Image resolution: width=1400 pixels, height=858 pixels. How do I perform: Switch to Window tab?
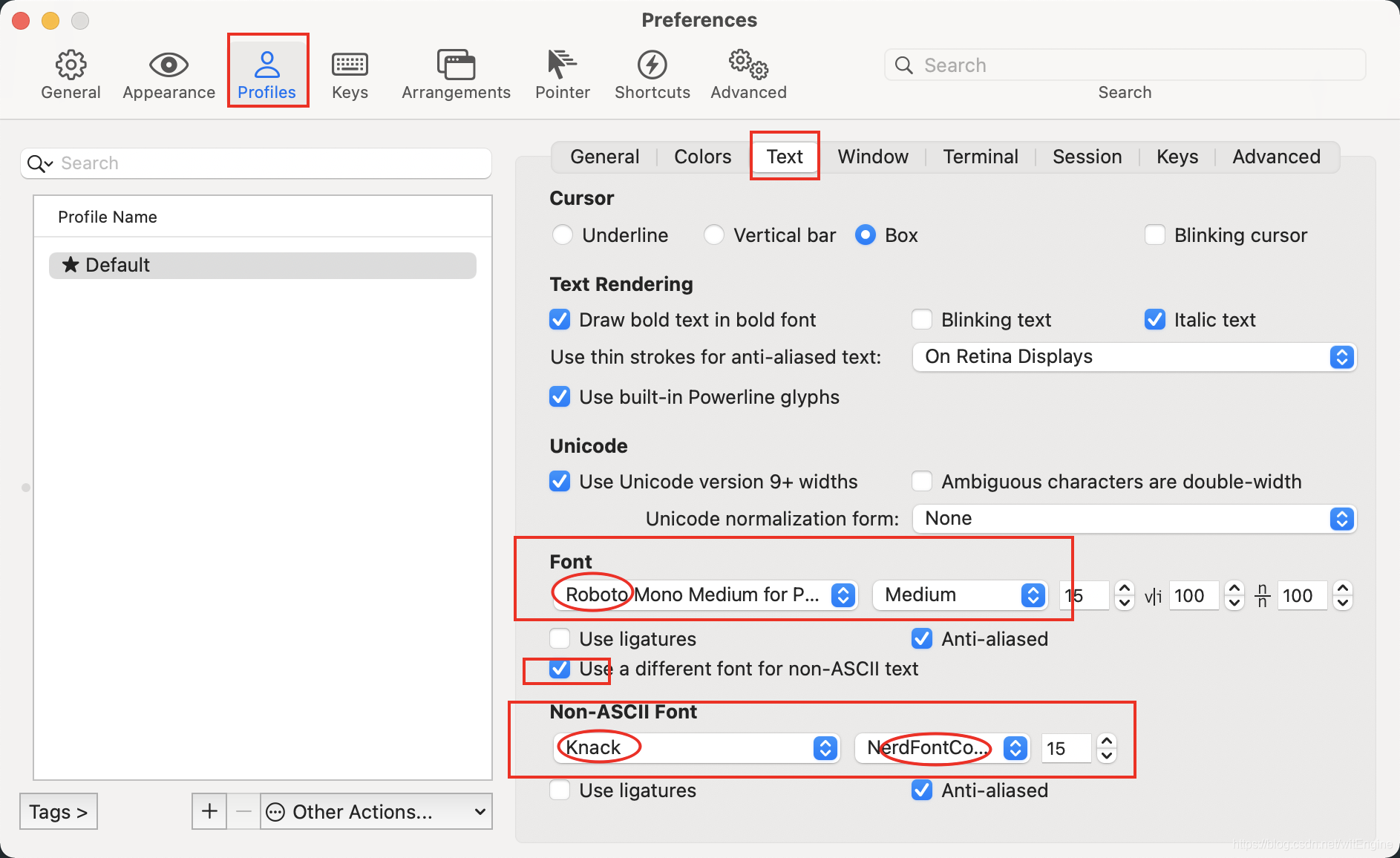[873, 157]
